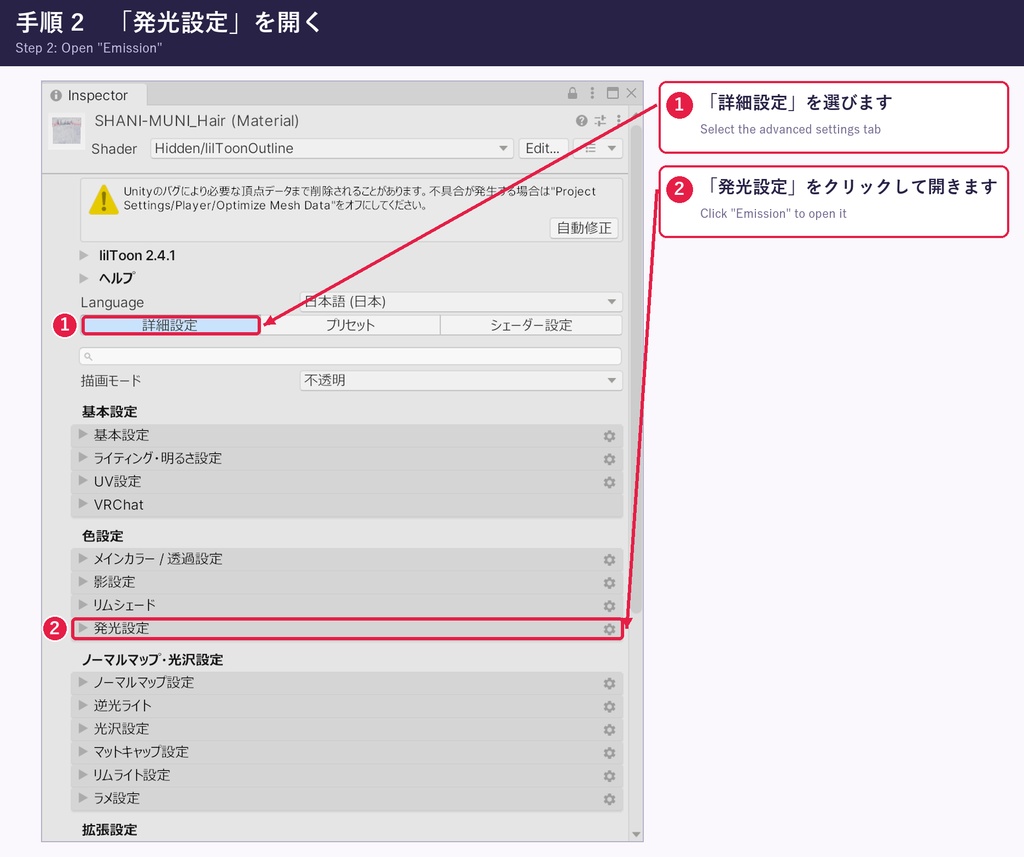1024x857 pixels.
Task: Open gear menu for メインカラー / 透過設定
Action: (609, 560)
